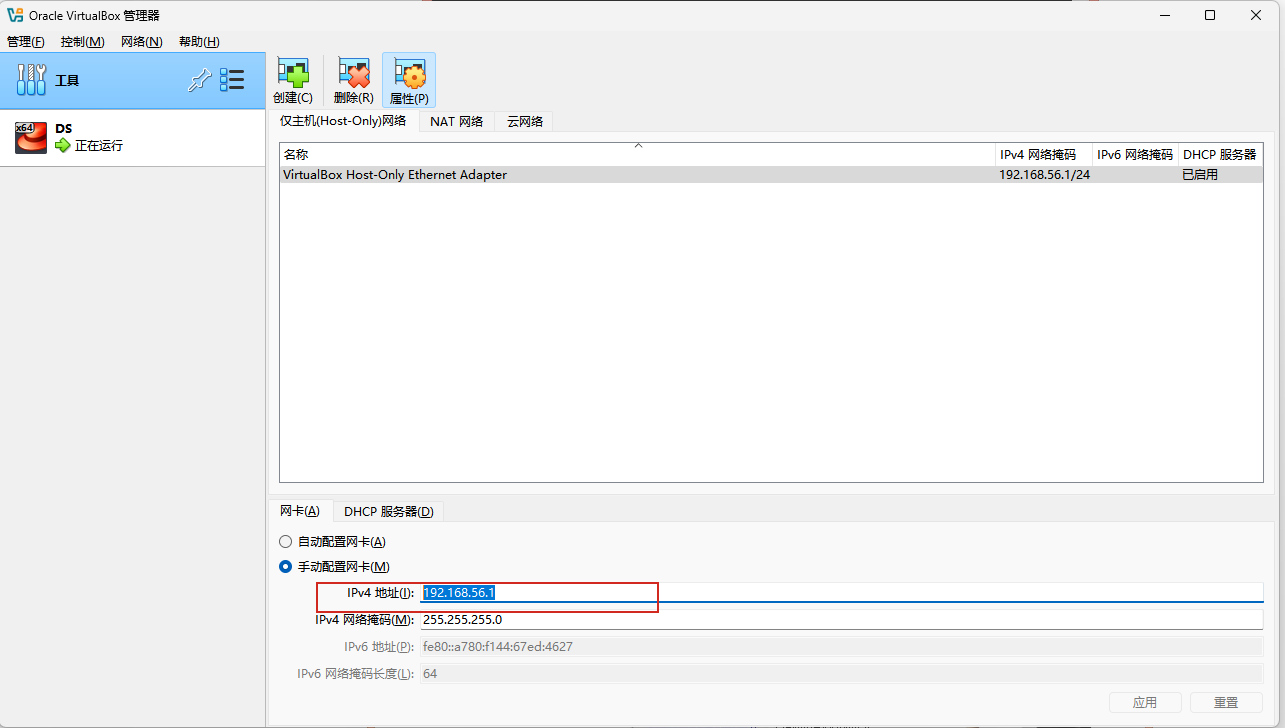Minimize the VirtualBox Manager window
This screenshot has height=728, width=1285.
(x=1163, y=15)
